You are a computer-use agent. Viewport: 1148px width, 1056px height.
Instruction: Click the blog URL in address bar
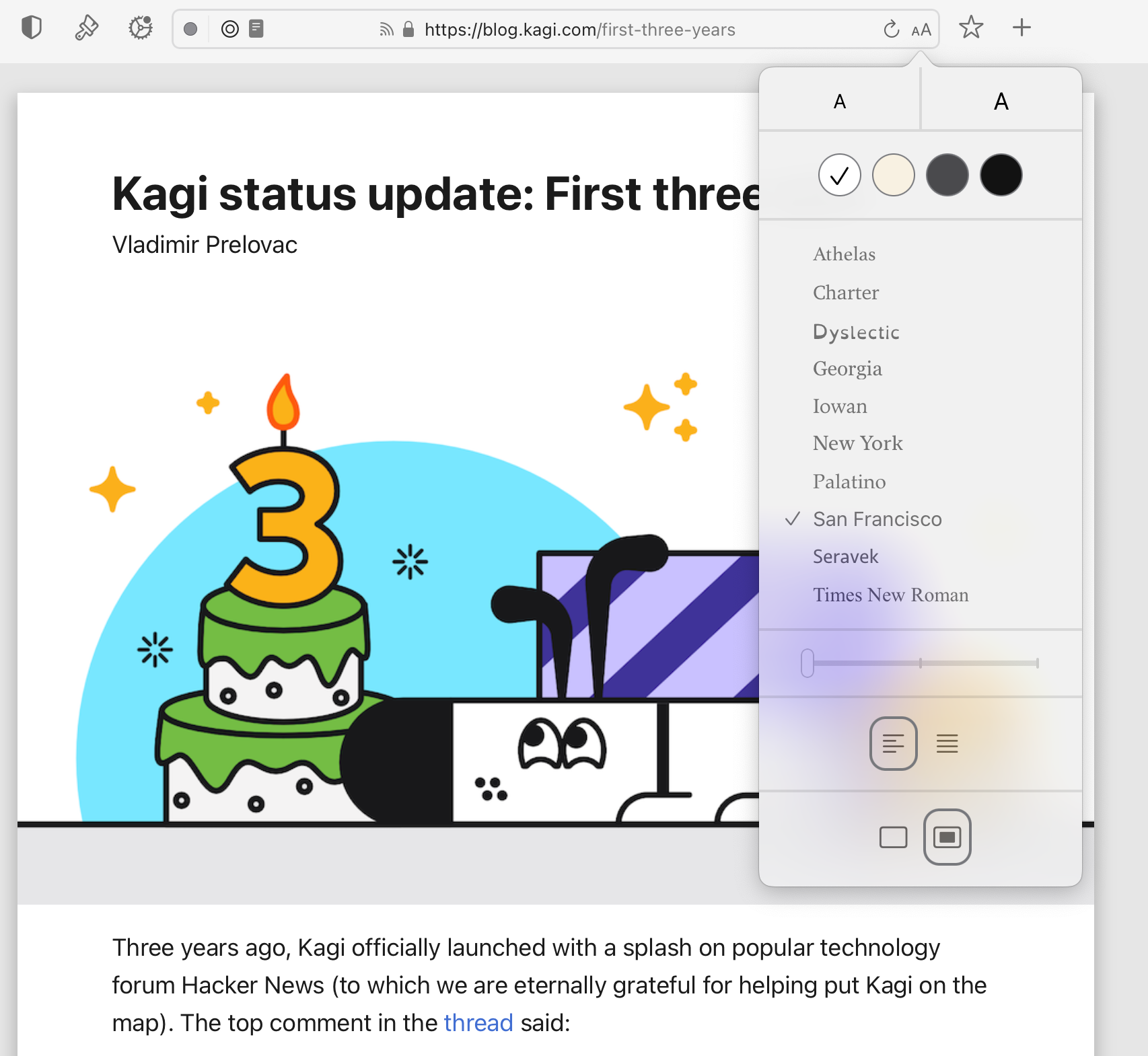pyautogui.click(x=579, y=30)
